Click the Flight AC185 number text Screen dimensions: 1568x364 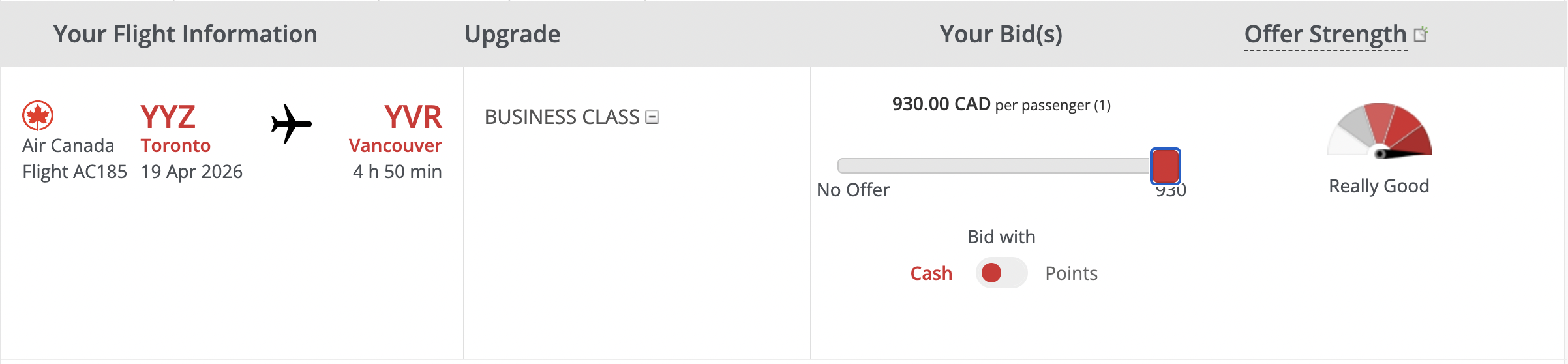(x=74, y=172)
